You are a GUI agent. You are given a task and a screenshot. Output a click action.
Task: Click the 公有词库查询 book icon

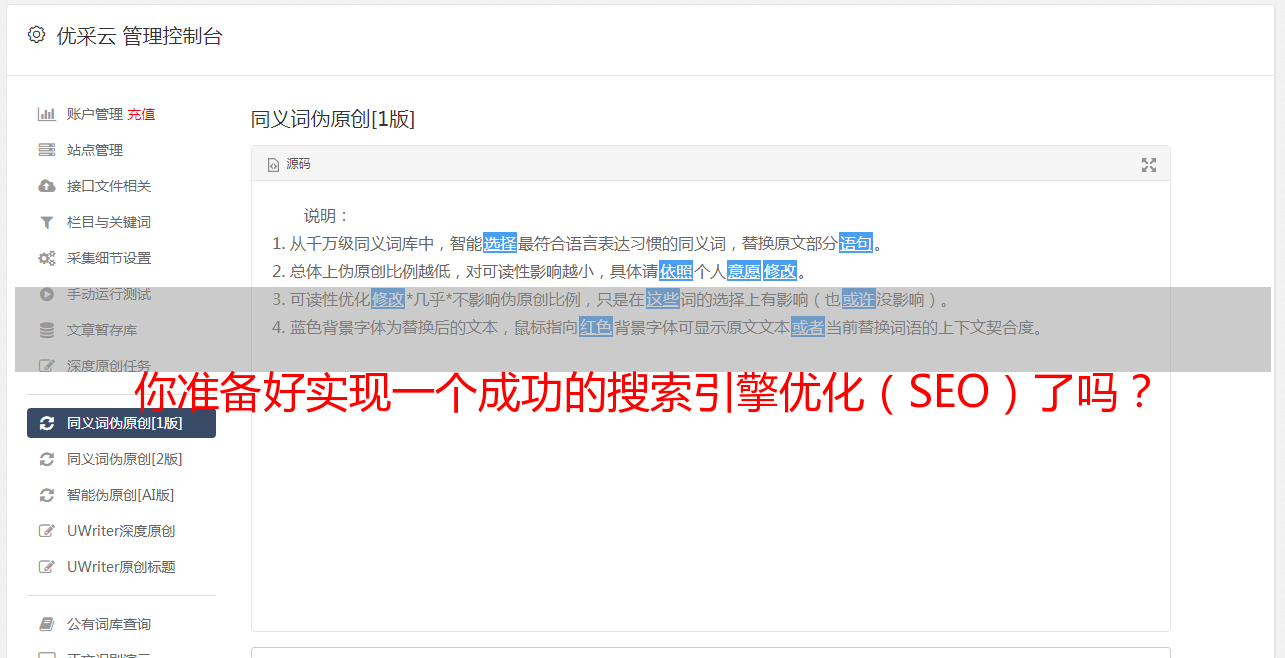tap(46, 624)
